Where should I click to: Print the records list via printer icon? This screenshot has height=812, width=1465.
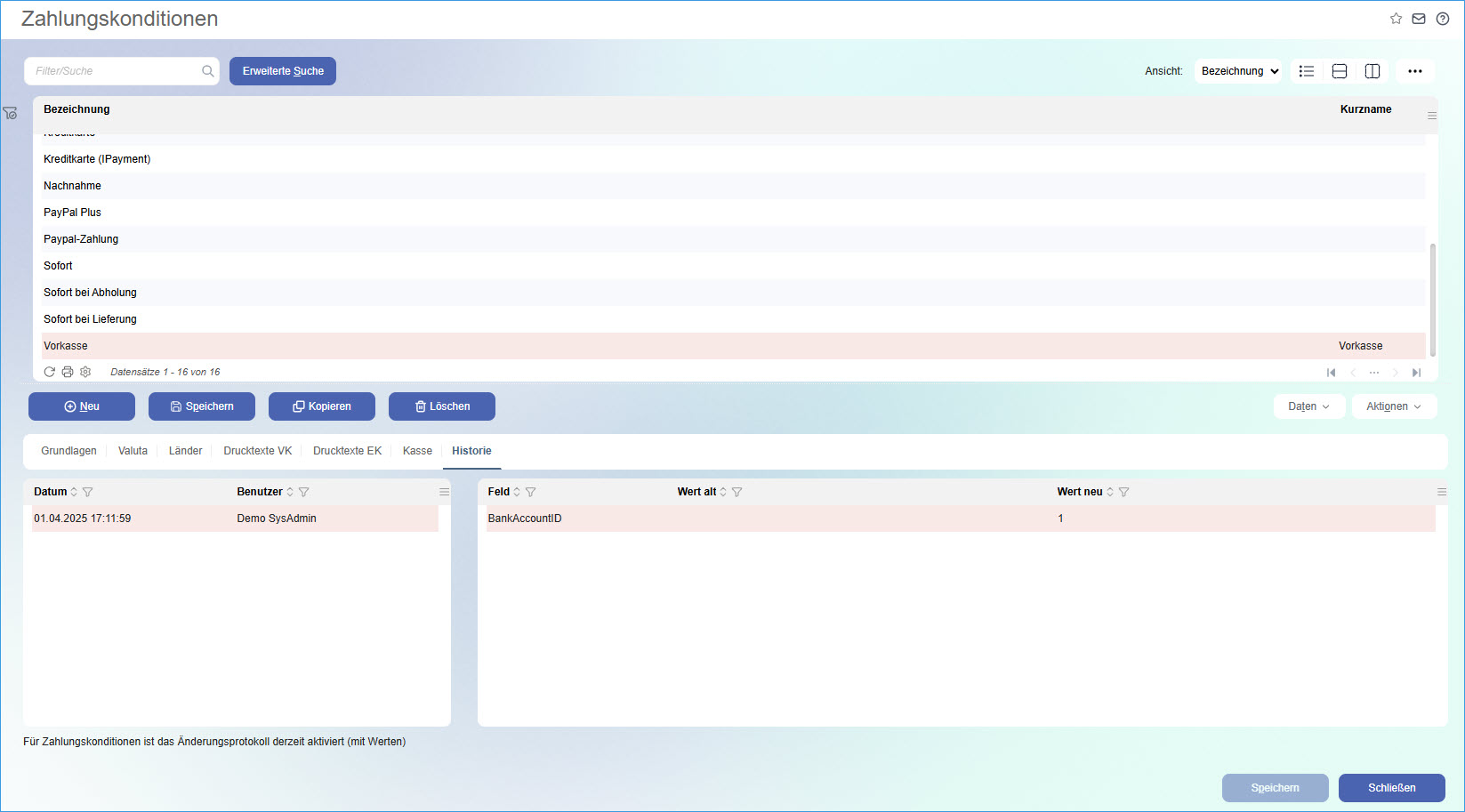(68, 372)
